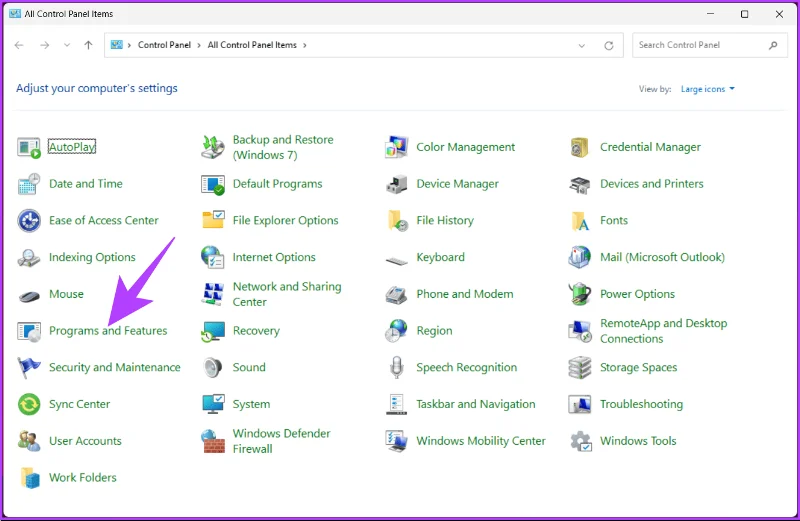Click the All Control Panel Items breadcrumb
Viewport: 800px width, 521px height.
(x=252, y=45)
